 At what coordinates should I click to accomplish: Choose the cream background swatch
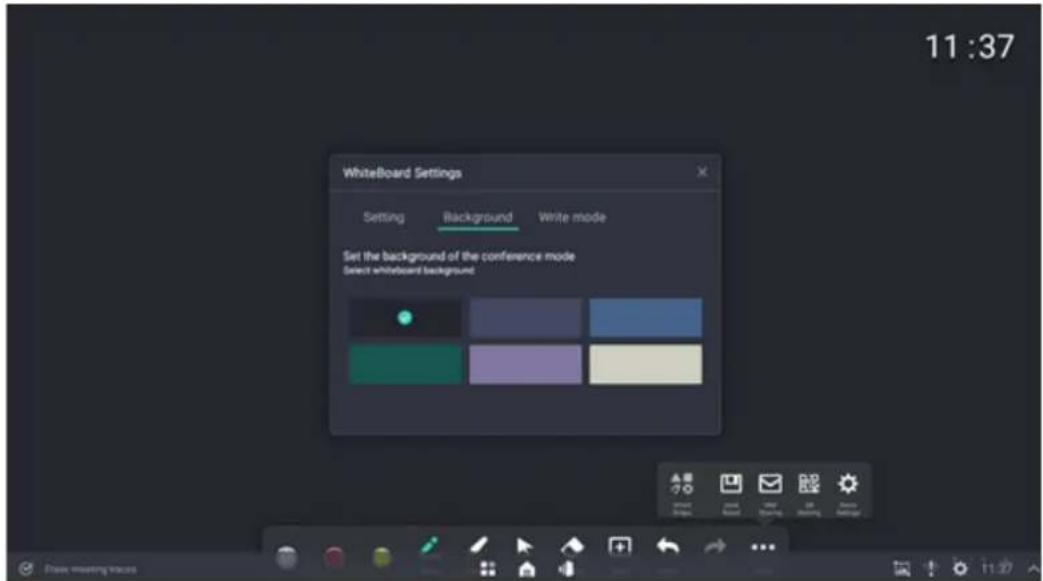(x=645, y=364)
